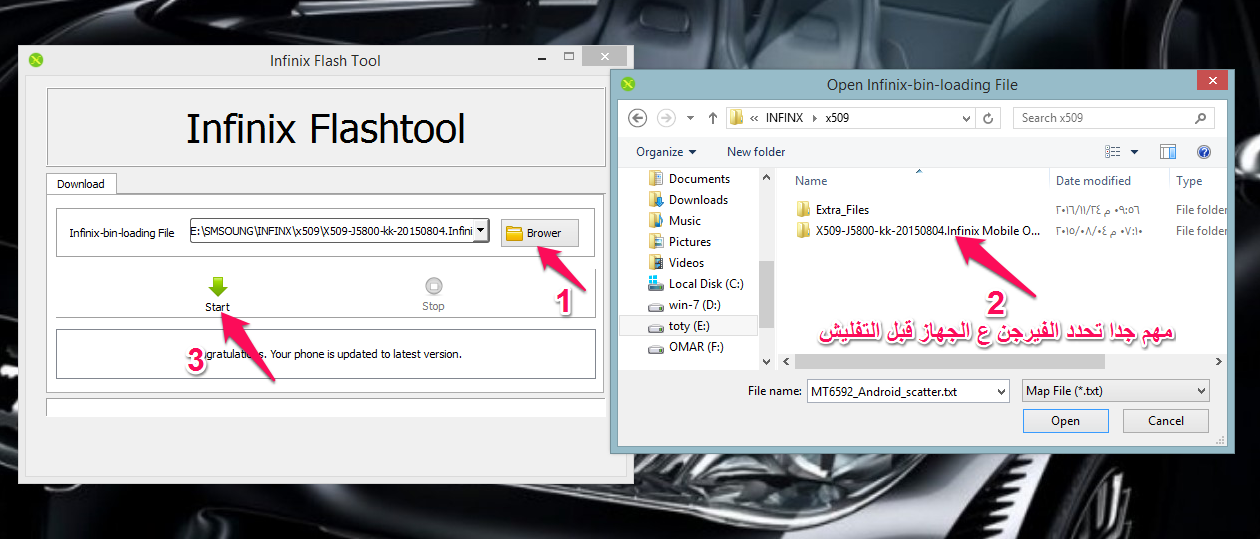Toggle the preview pane icon
The height and width of the screenshot is (539, 1260).
coord(1168,152)
